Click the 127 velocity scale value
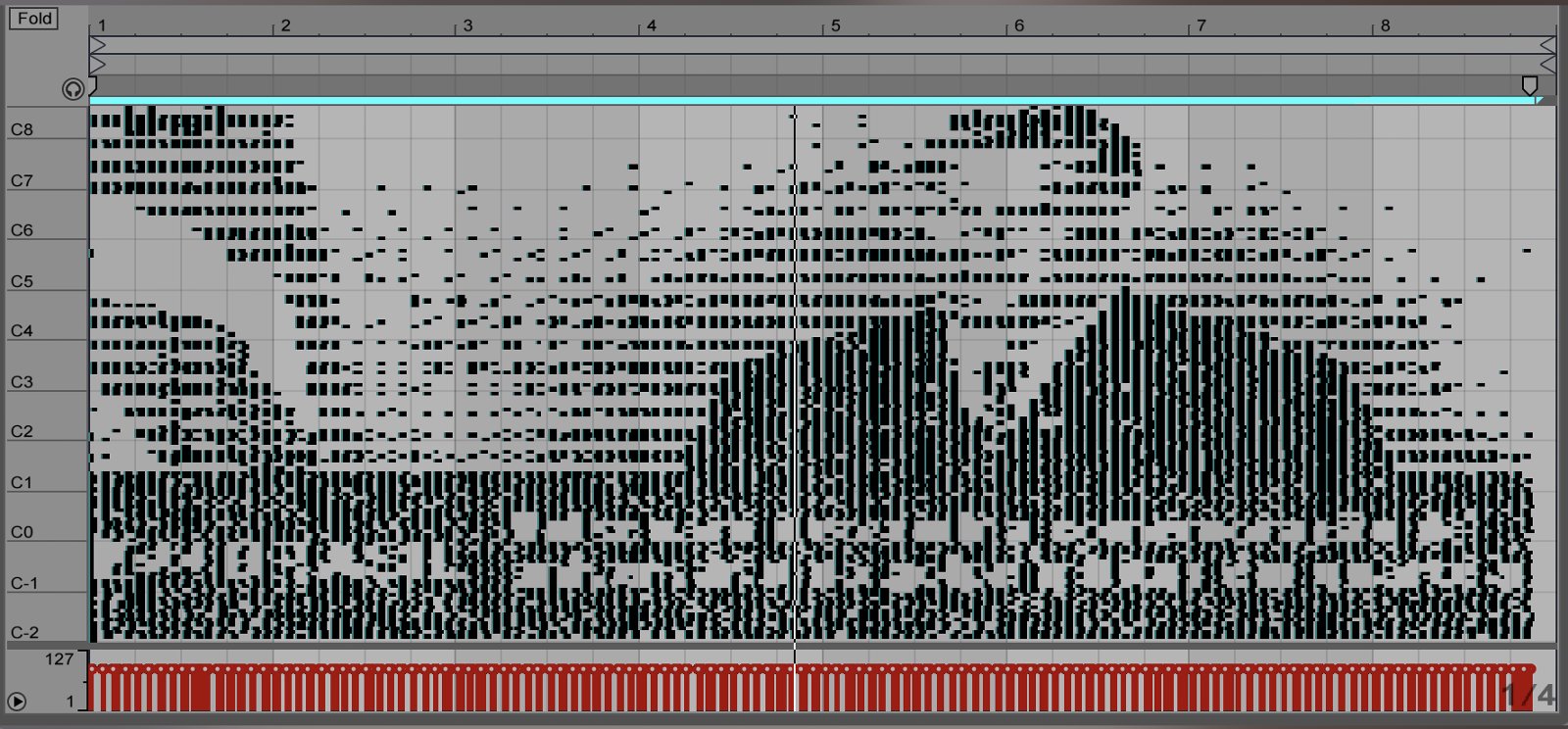1568x729 pixels. (59, 659)
